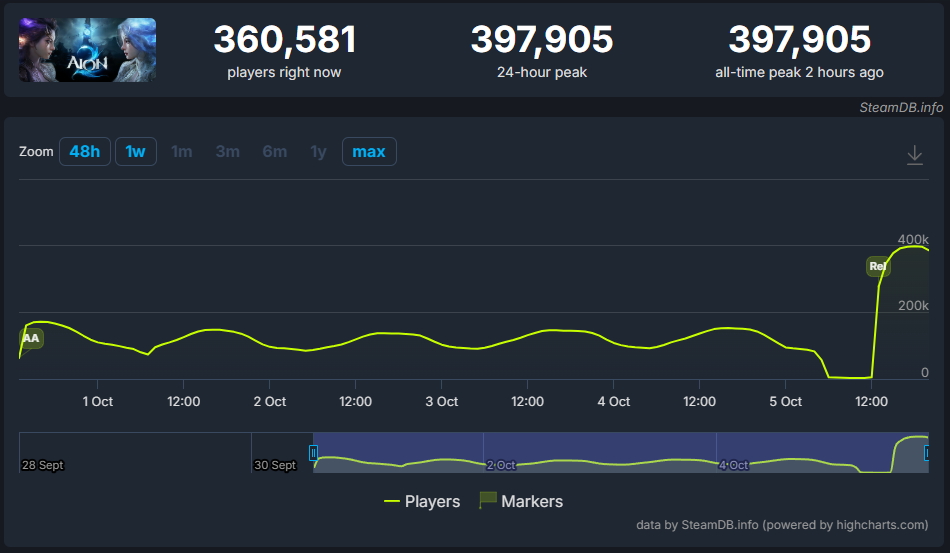Select the disabled 6m zoom option

tap(274, 151)
